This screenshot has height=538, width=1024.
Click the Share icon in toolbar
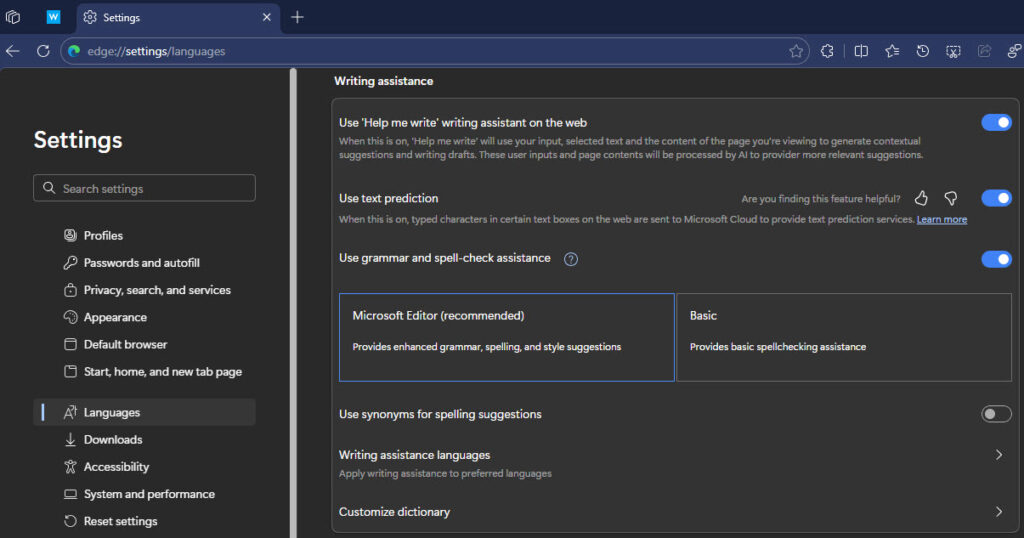click(984, 51)
